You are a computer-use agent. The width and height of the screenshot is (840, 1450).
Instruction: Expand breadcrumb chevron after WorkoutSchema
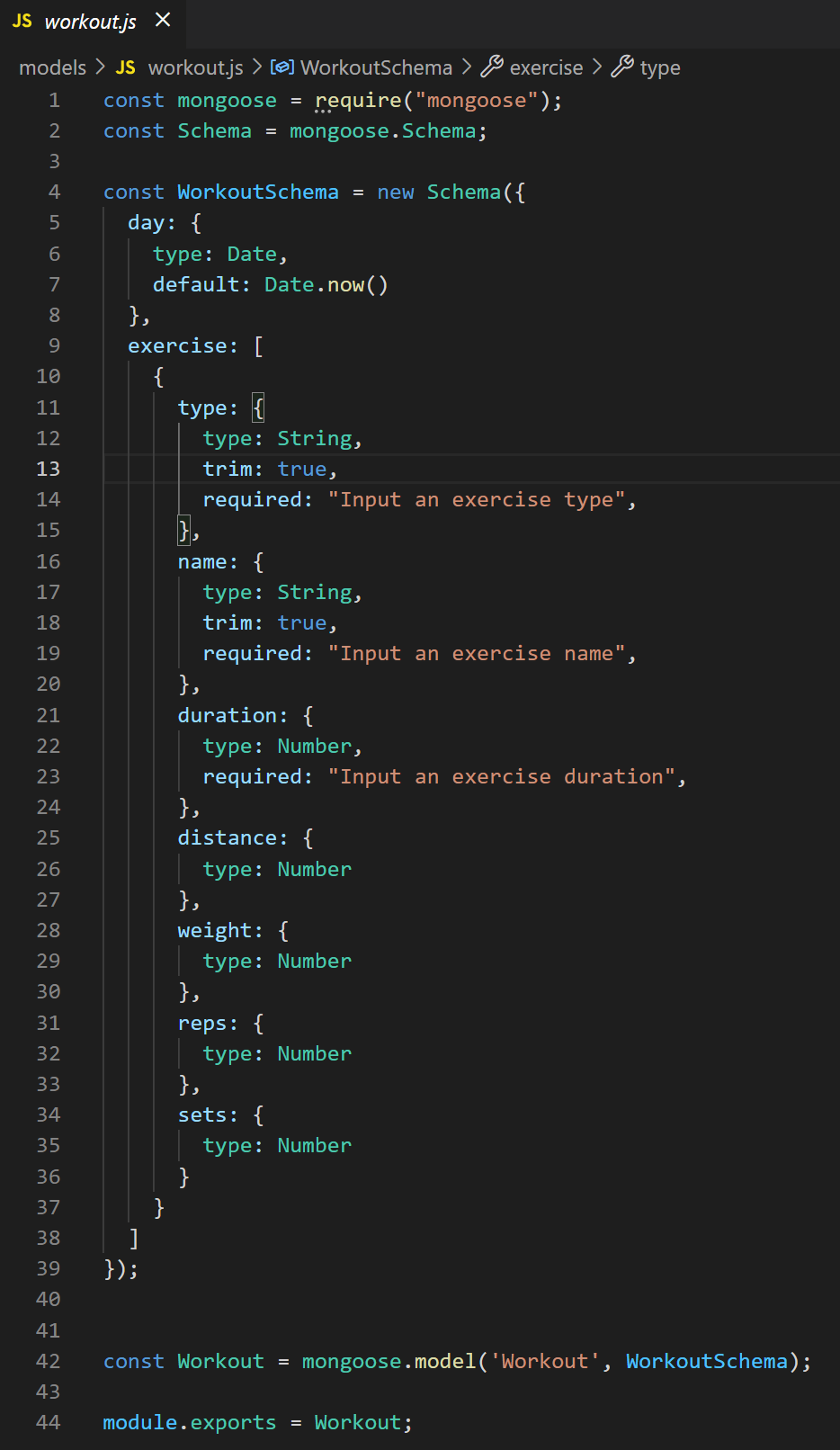pyautogui.click(x=466, y=67)
